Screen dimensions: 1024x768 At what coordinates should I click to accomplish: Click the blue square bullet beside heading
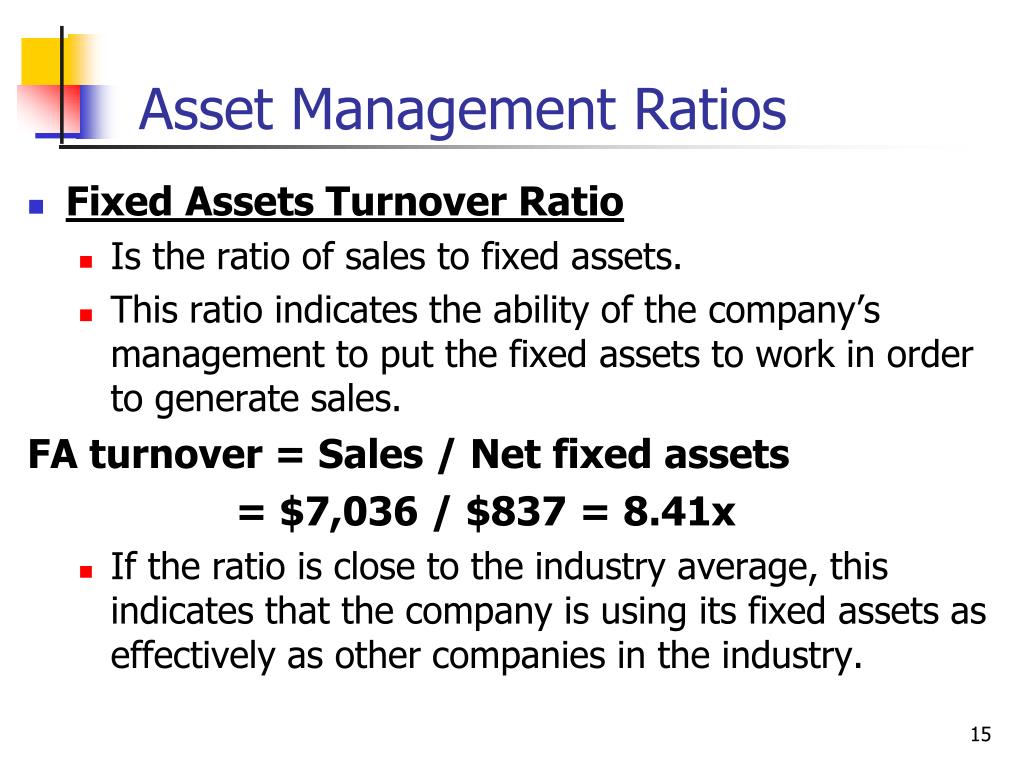click(36, 208)
